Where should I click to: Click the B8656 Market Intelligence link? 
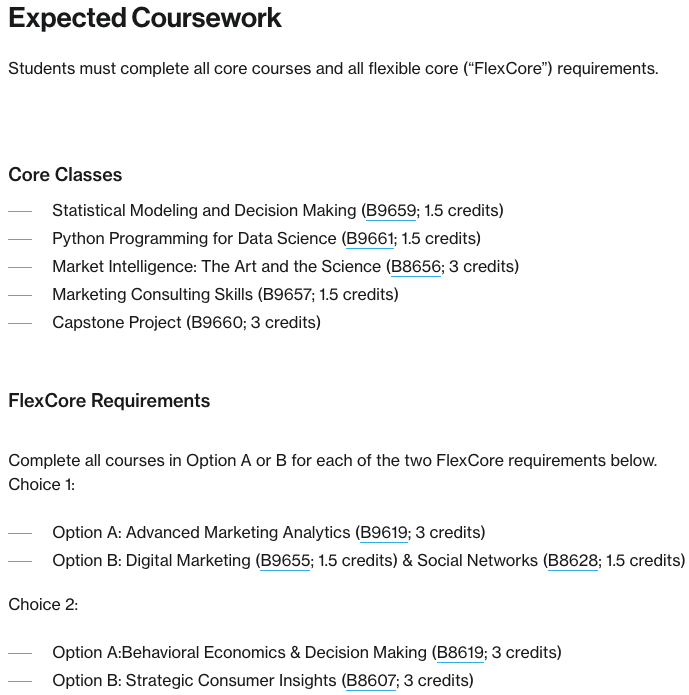(x=415, y=267)
